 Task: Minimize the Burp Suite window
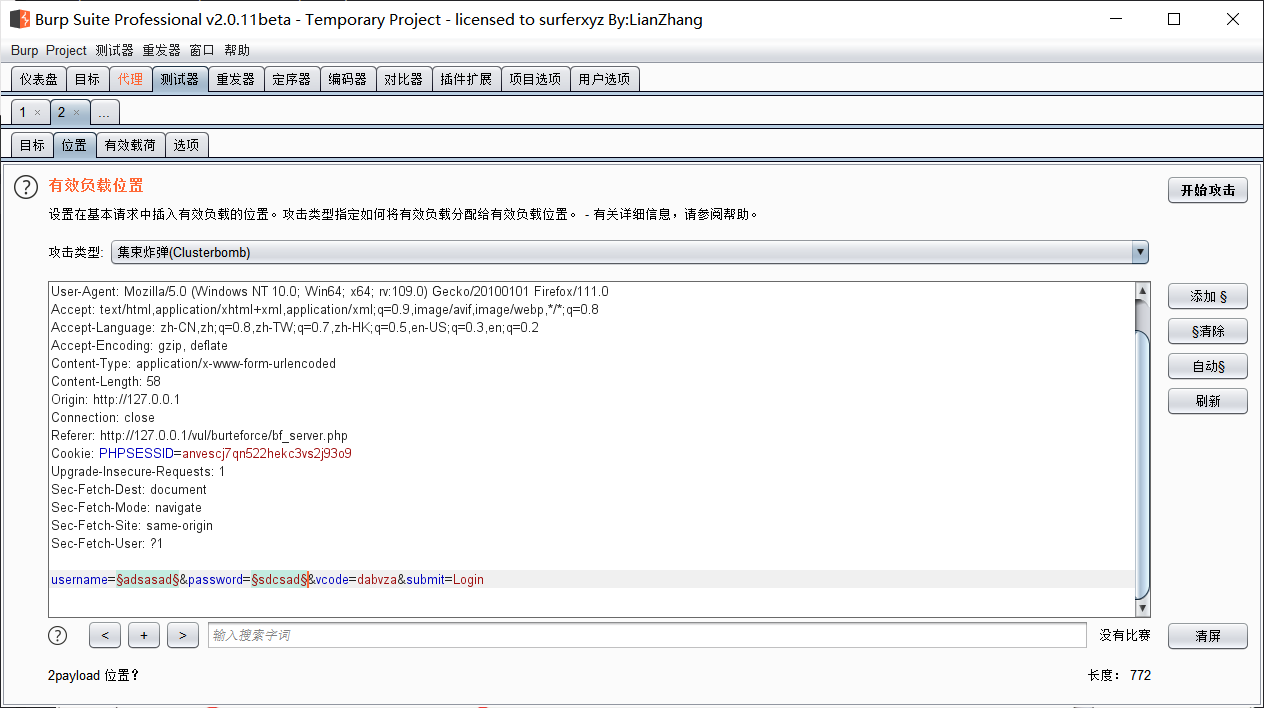[x=1118, y=19]
